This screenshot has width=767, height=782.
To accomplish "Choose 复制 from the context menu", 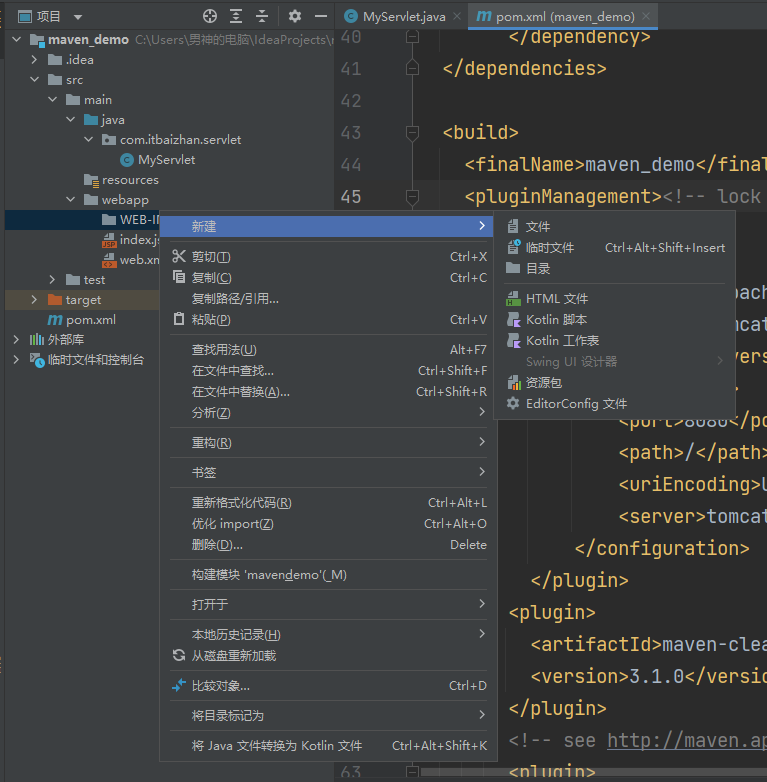I will 328,278.
